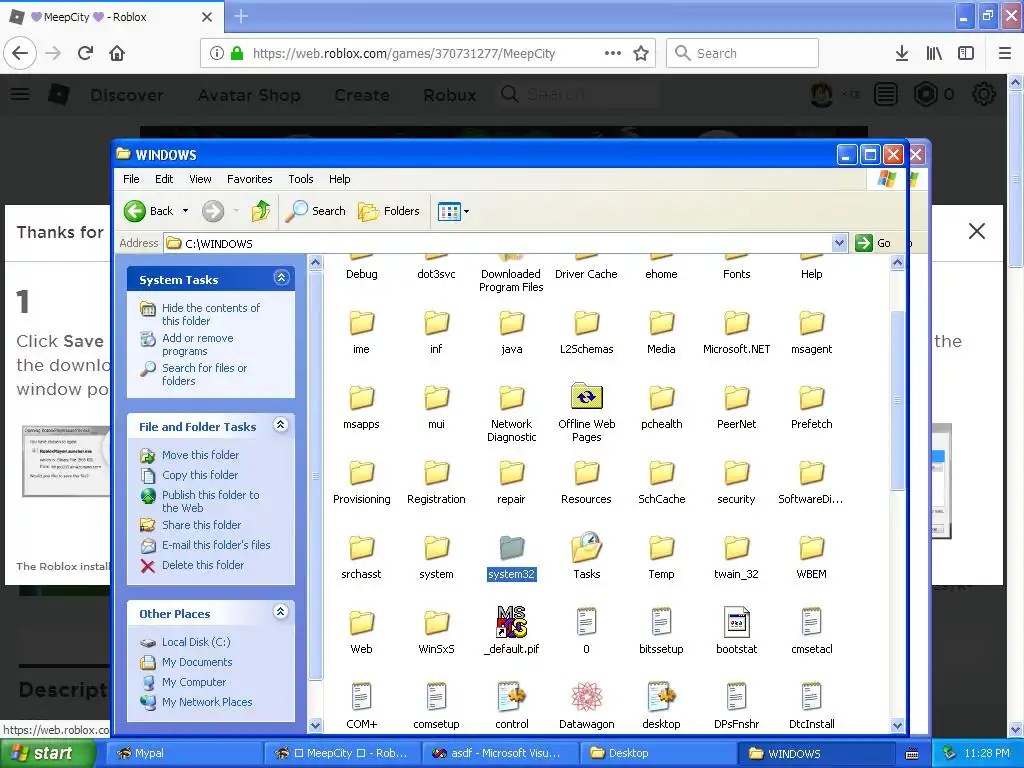Open the Tools menu
This screenshot has height=768, width=1024.
tap(300, 179)
